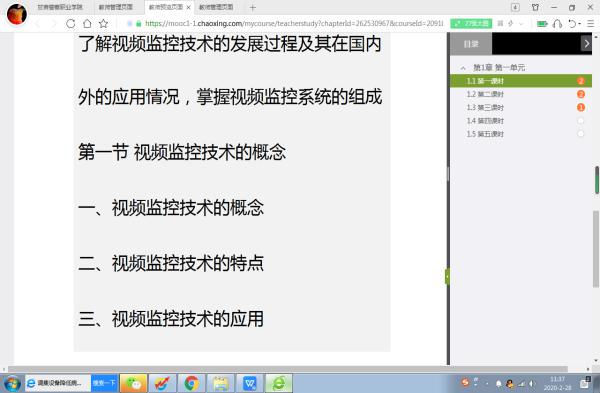
Task: Open the green 360 browser in taskbar
Action: [x=279, y=383]
